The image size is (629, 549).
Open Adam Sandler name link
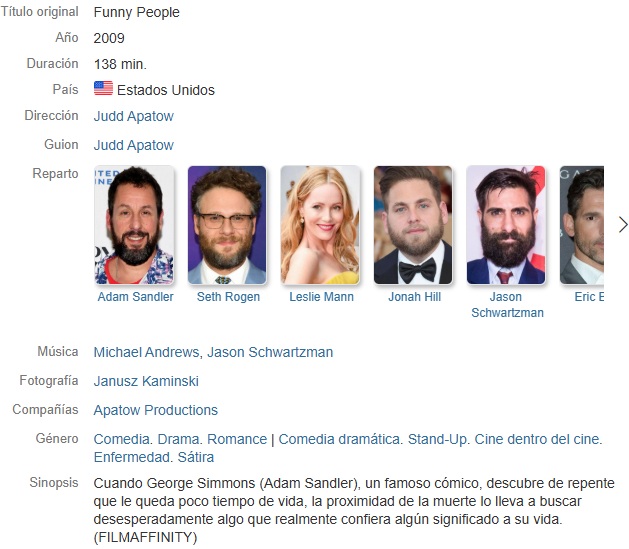(136, 297)
